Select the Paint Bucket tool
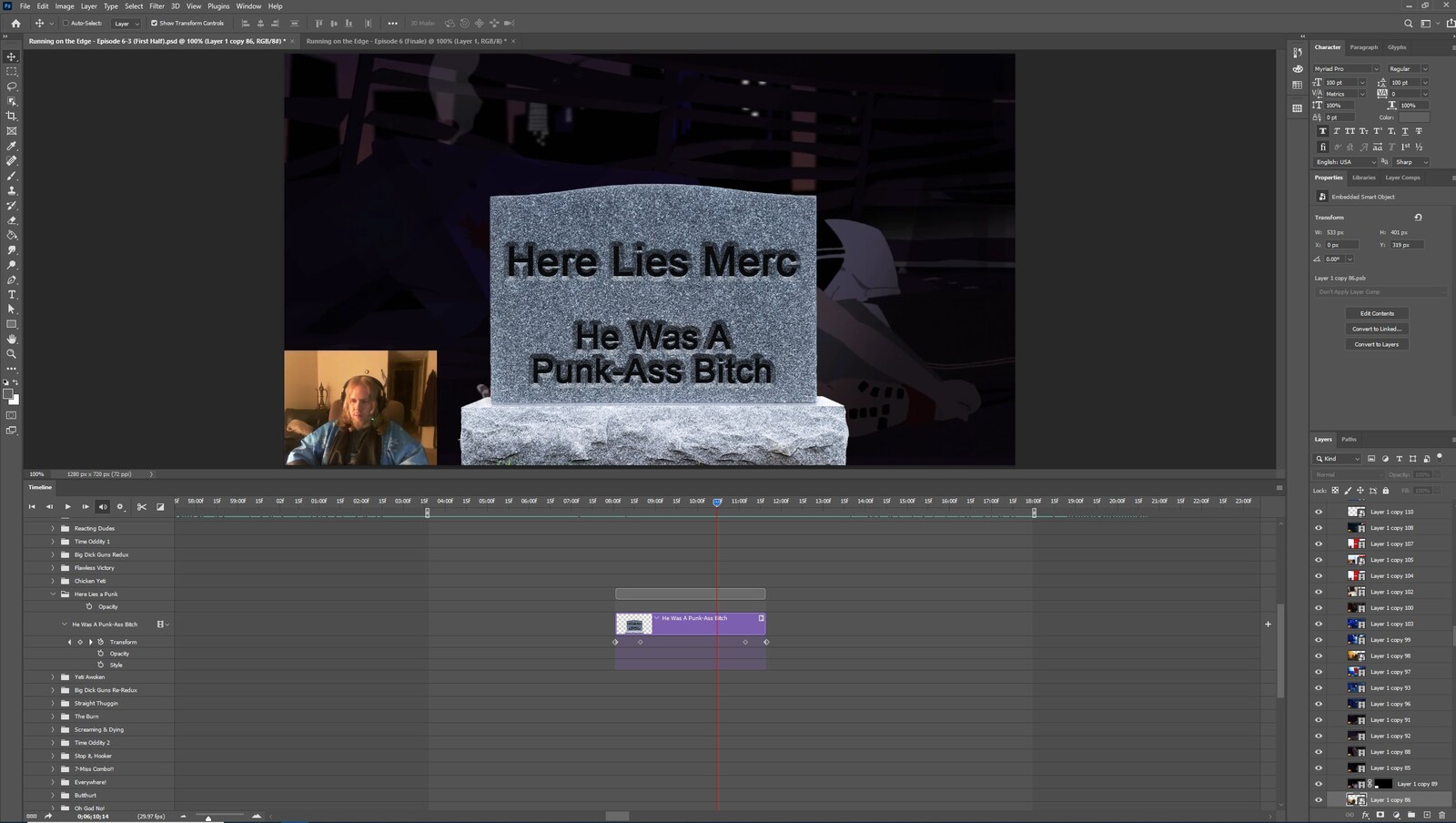The height and width of the screenshot is (823, 1456). [12, 235]
